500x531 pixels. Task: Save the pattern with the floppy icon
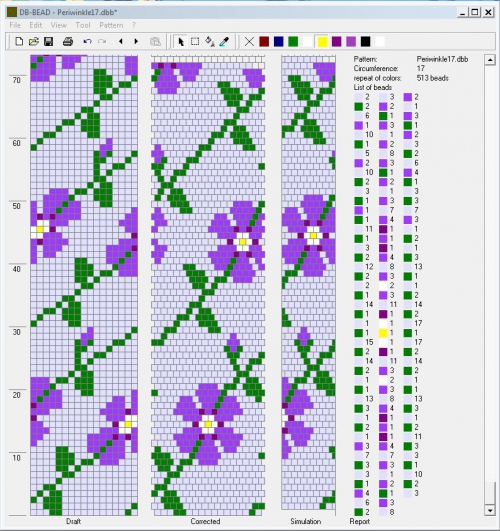pyautogui.click(x=48, y=42)
